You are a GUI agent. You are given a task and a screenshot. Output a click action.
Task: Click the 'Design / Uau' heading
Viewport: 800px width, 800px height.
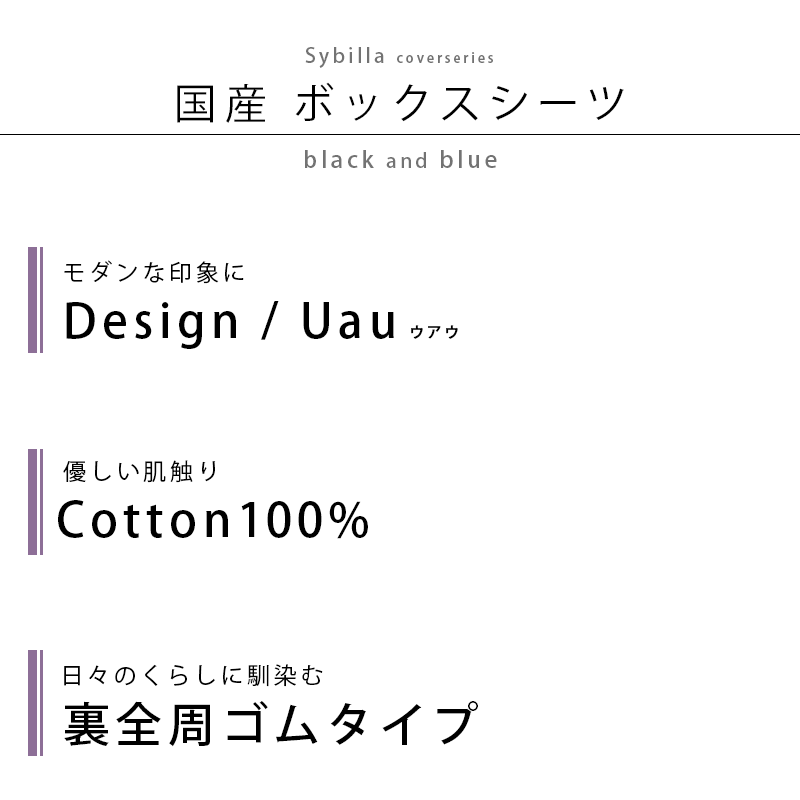230,321
